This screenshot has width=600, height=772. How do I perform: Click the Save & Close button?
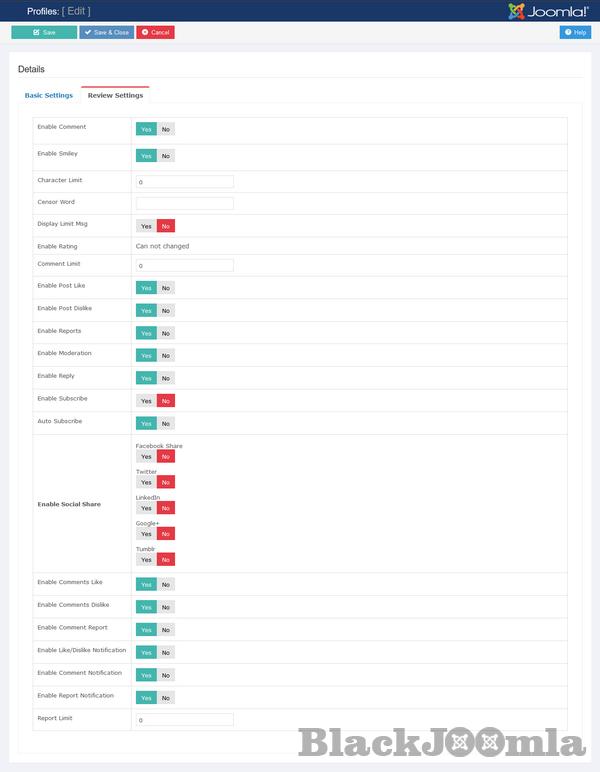[x=106, y=32]
